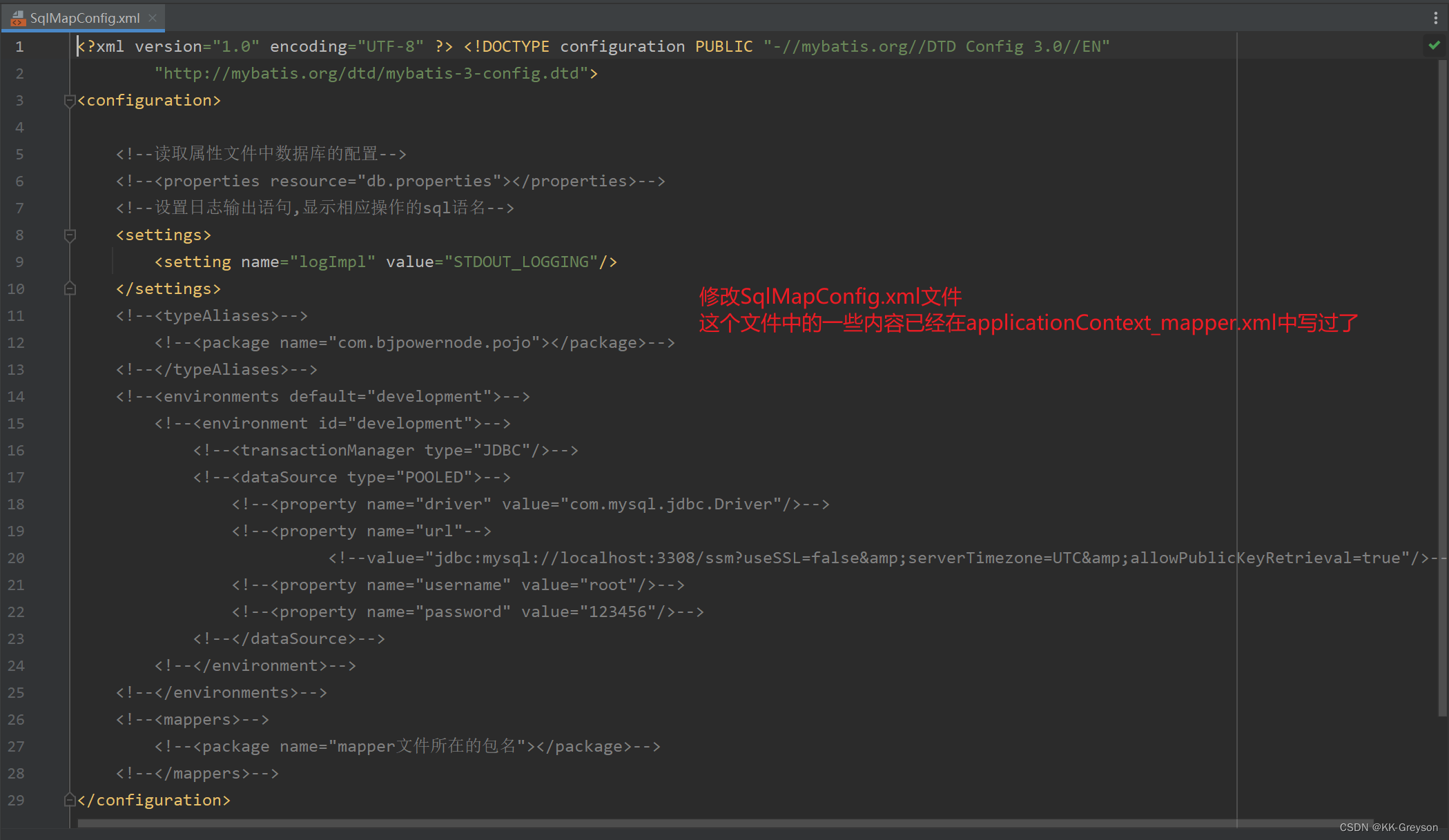Click line number 20 in gutter
Viewport: 1449px width, 840px height.
[16, 558]
